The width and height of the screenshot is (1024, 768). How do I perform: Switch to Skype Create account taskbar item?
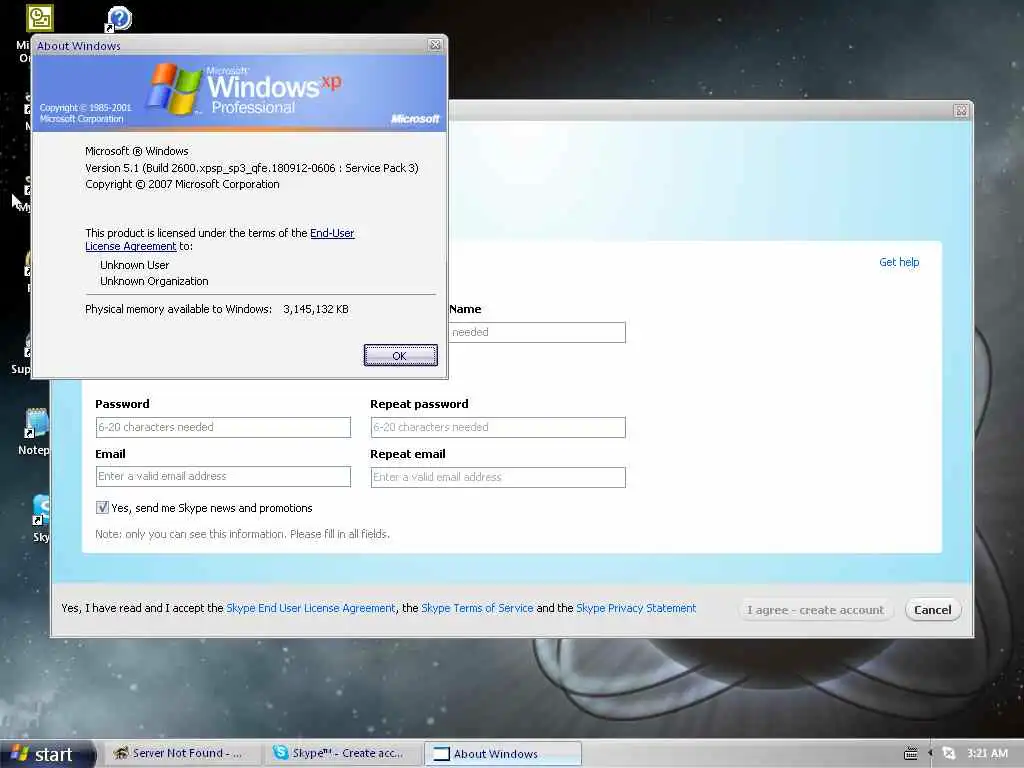[344, 753]
